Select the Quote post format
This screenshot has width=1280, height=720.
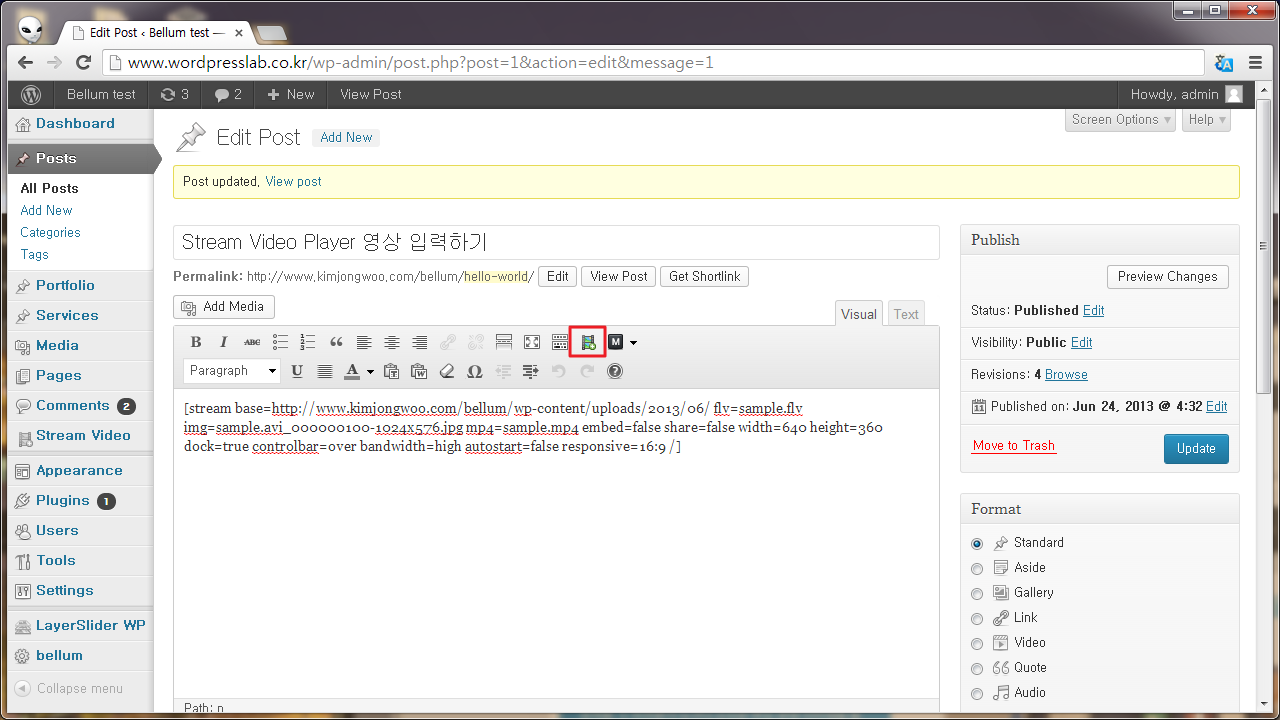[x=977, y=668]
